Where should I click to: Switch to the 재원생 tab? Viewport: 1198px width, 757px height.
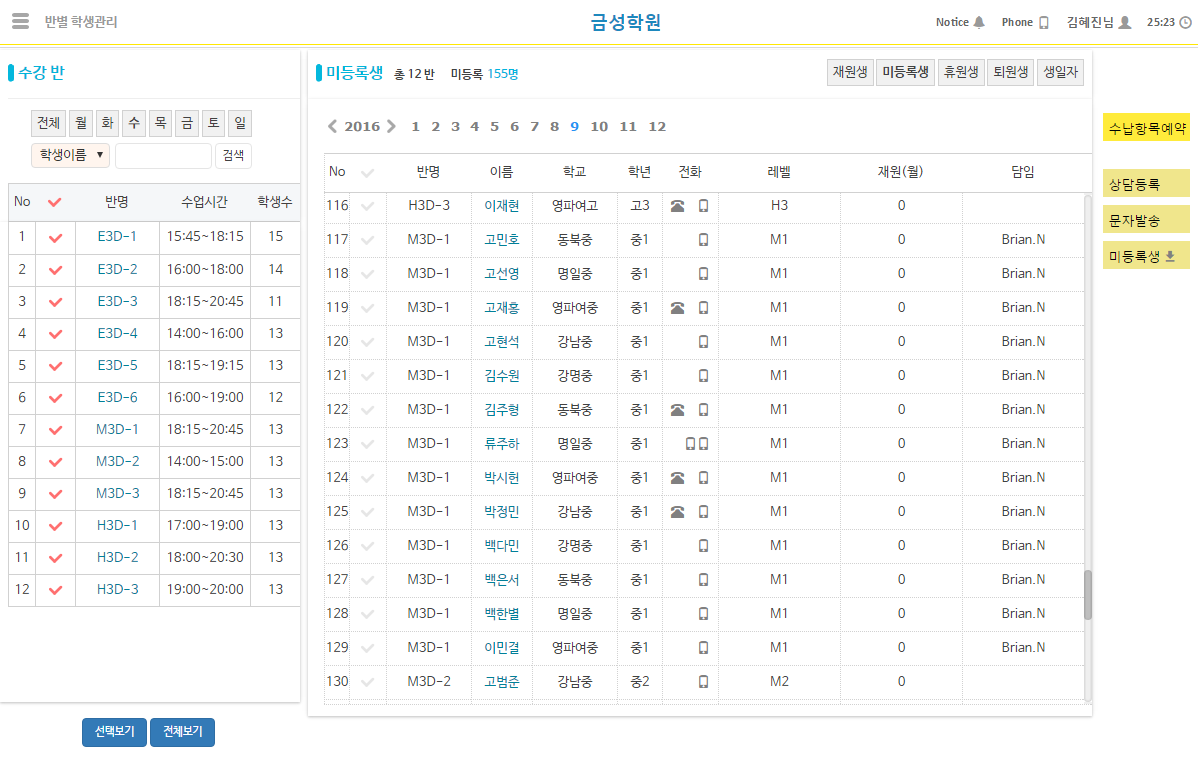point(850,73)
